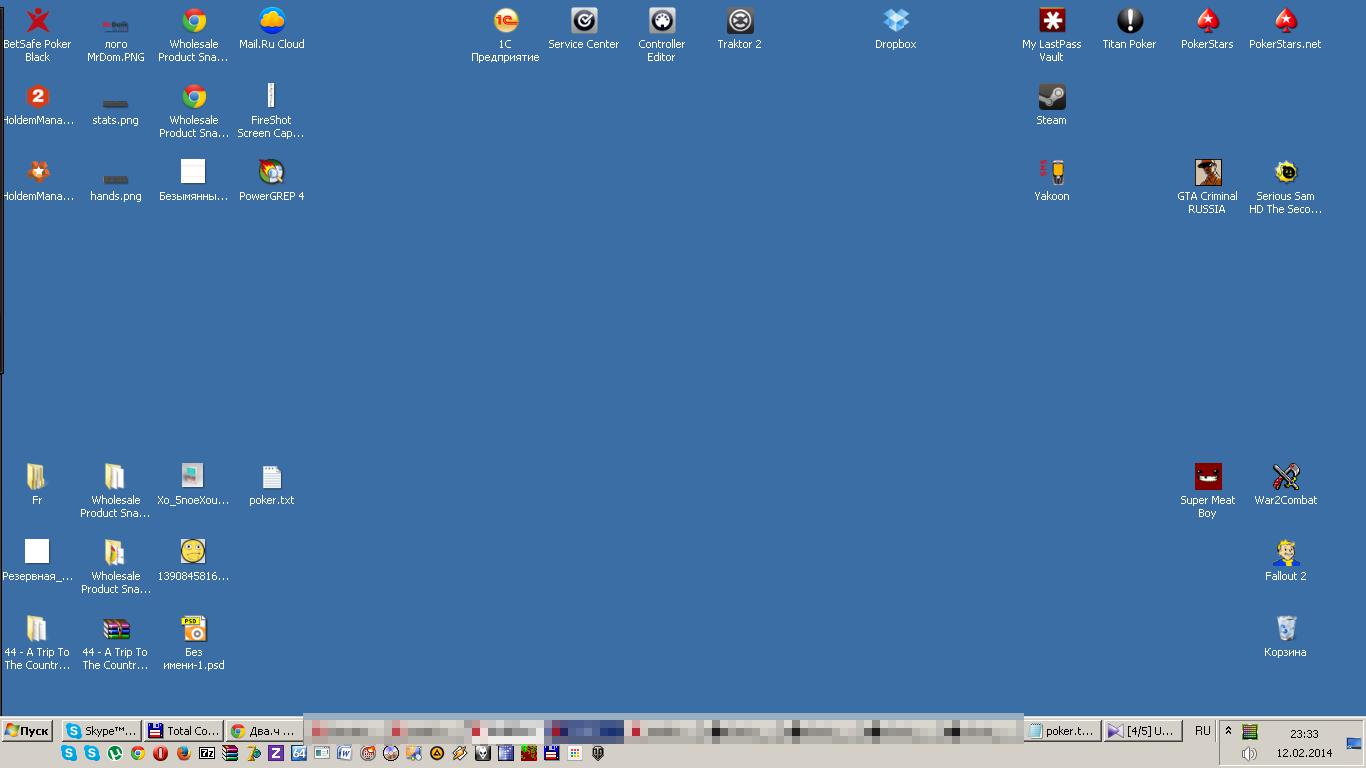Open My LastPass Vault shortcut
Viewport: 1366px width, 768px height.
1052,35
